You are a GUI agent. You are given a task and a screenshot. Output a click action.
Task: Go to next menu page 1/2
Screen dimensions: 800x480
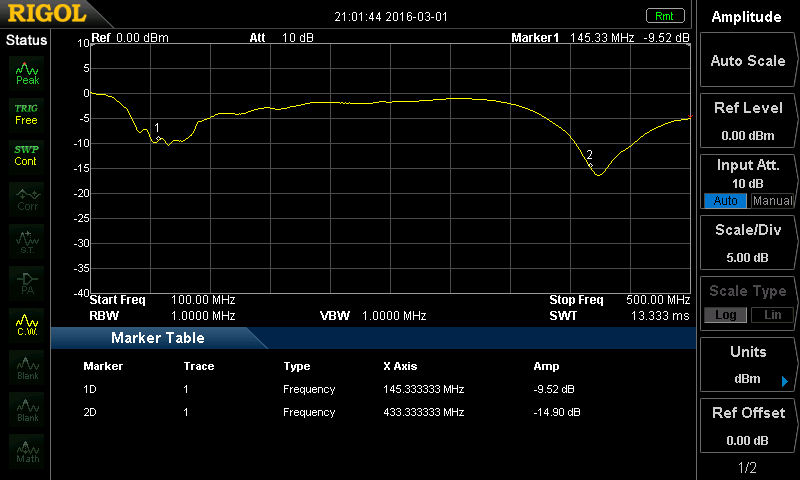(747, 468)
